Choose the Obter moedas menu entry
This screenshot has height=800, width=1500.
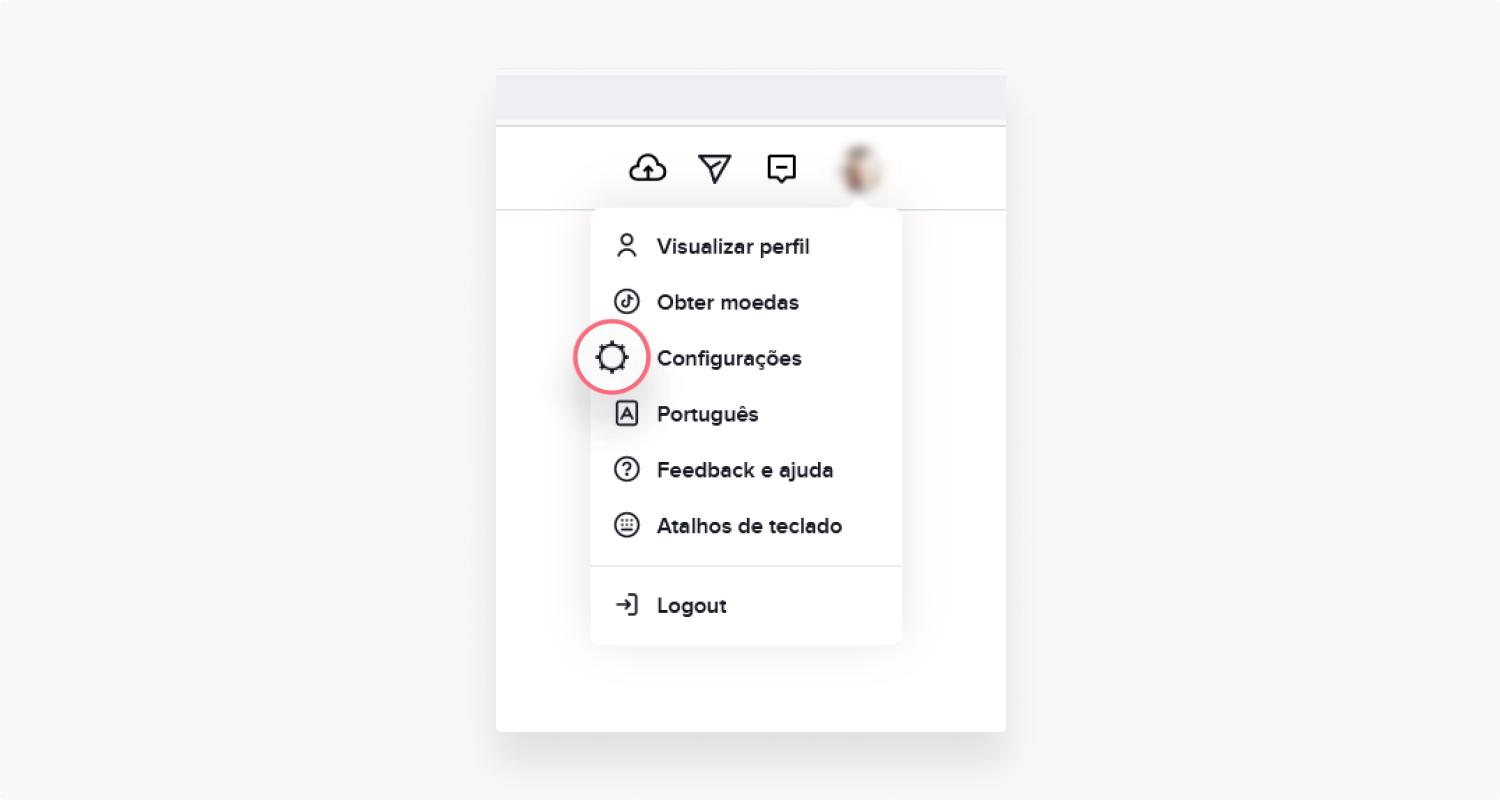pyautogui.click(x=746, y=302)
